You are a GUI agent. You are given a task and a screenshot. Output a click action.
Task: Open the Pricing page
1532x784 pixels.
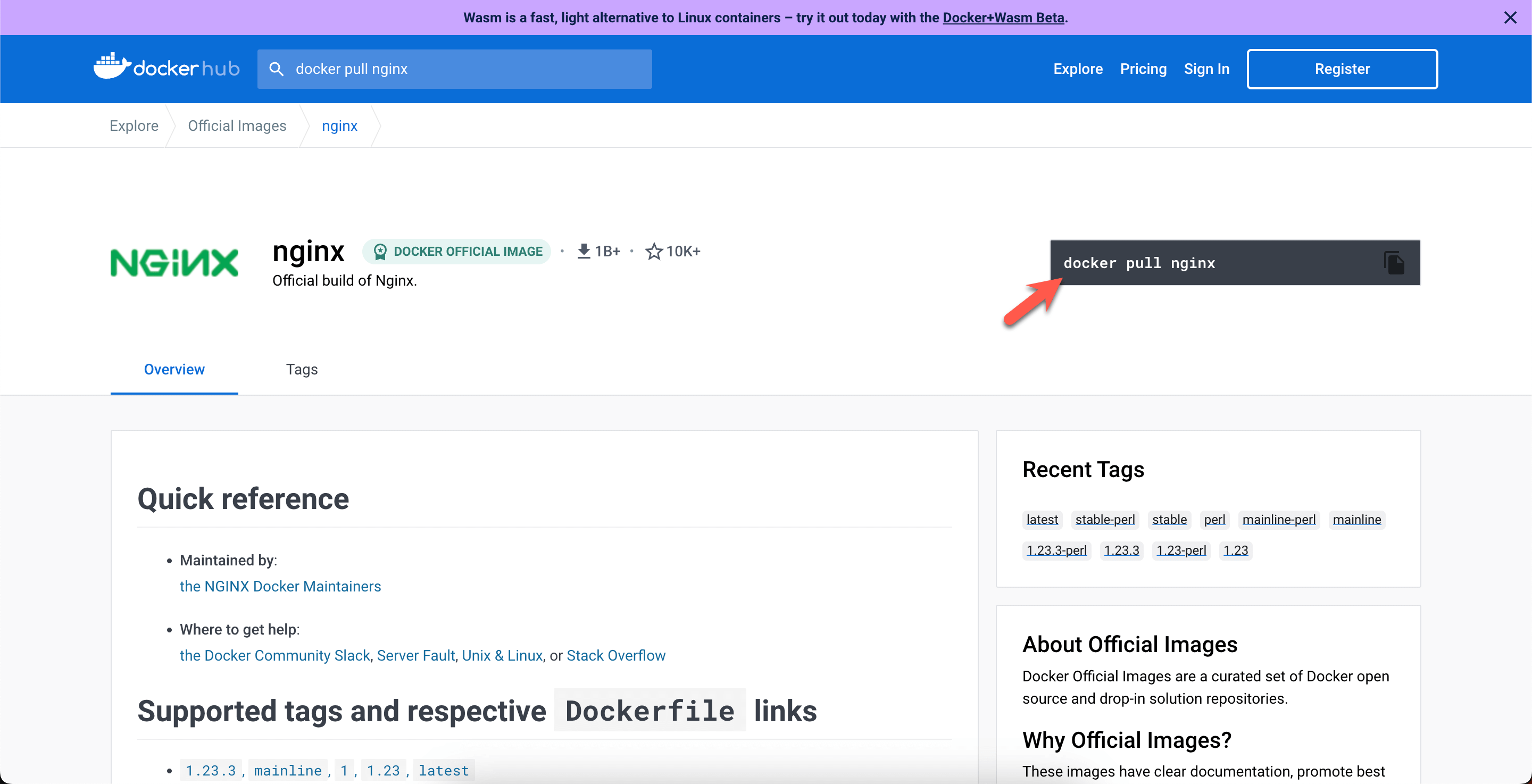pyautogui.click(x=1143, y=69)
